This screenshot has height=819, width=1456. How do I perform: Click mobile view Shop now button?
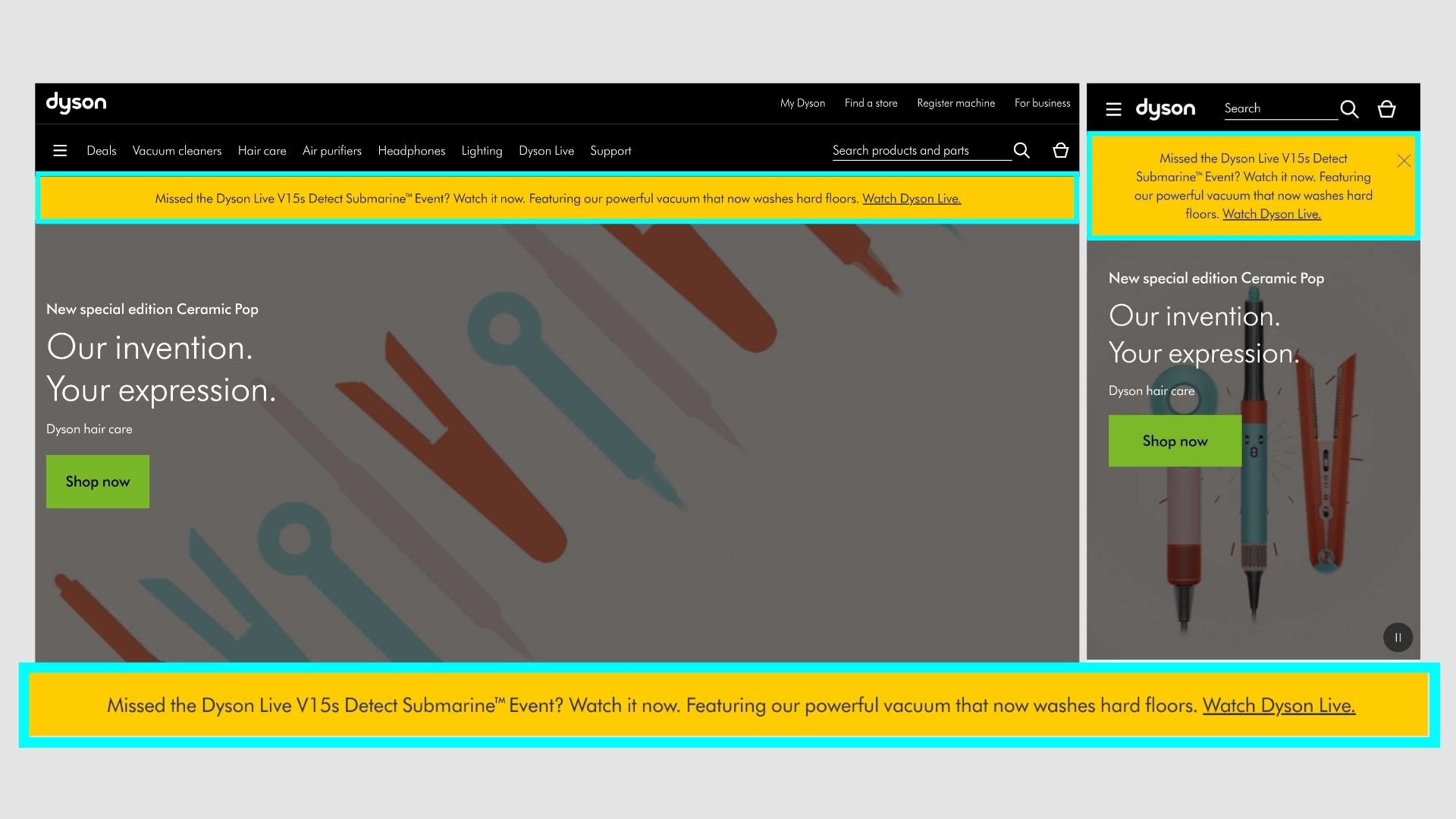click(x=1175, y=441)
